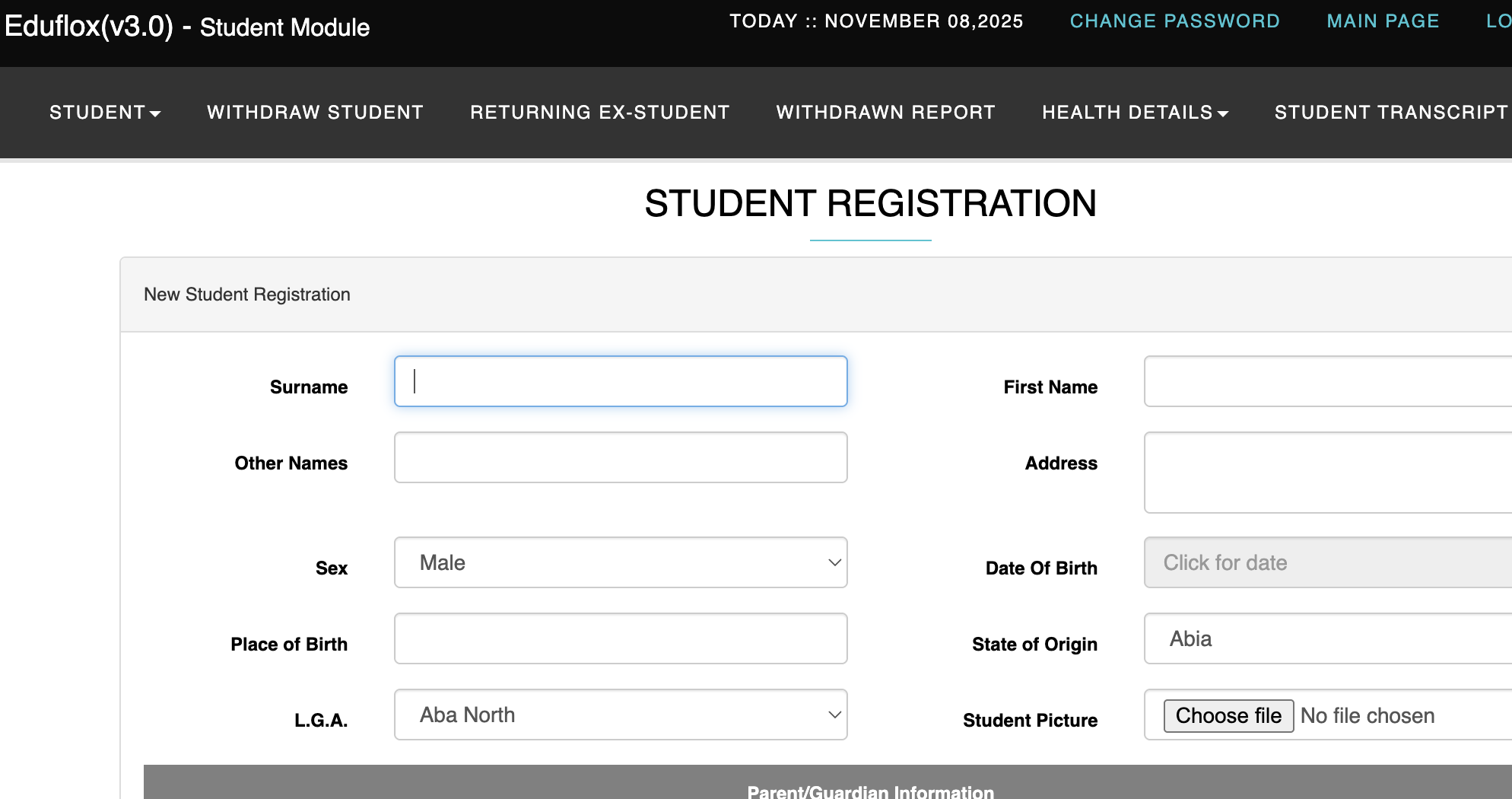Click the Place of Birth field
Viewport: 1512px width, 799px height.
621,639
